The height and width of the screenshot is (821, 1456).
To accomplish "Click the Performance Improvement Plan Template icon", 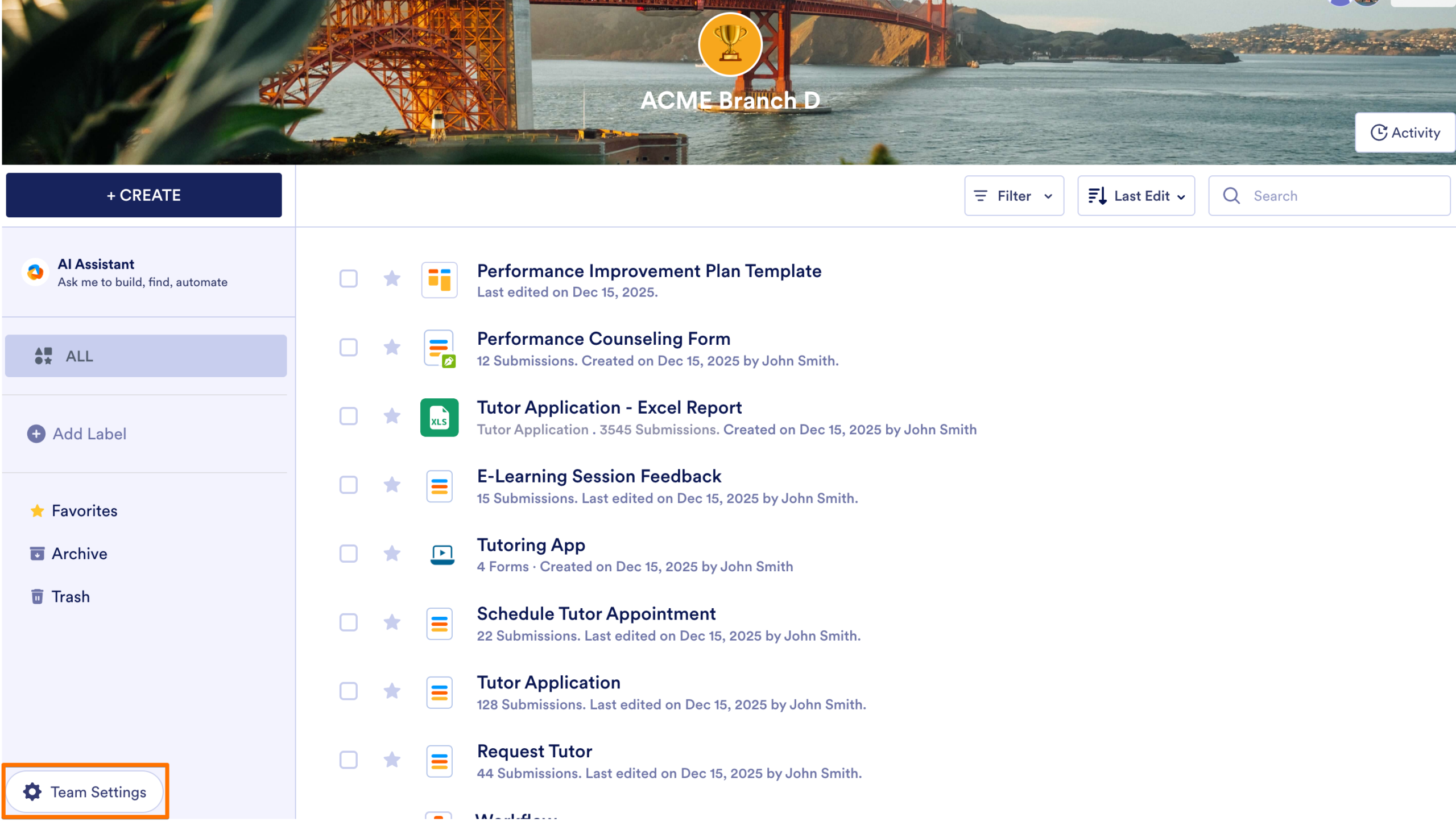I will (439, 279).
